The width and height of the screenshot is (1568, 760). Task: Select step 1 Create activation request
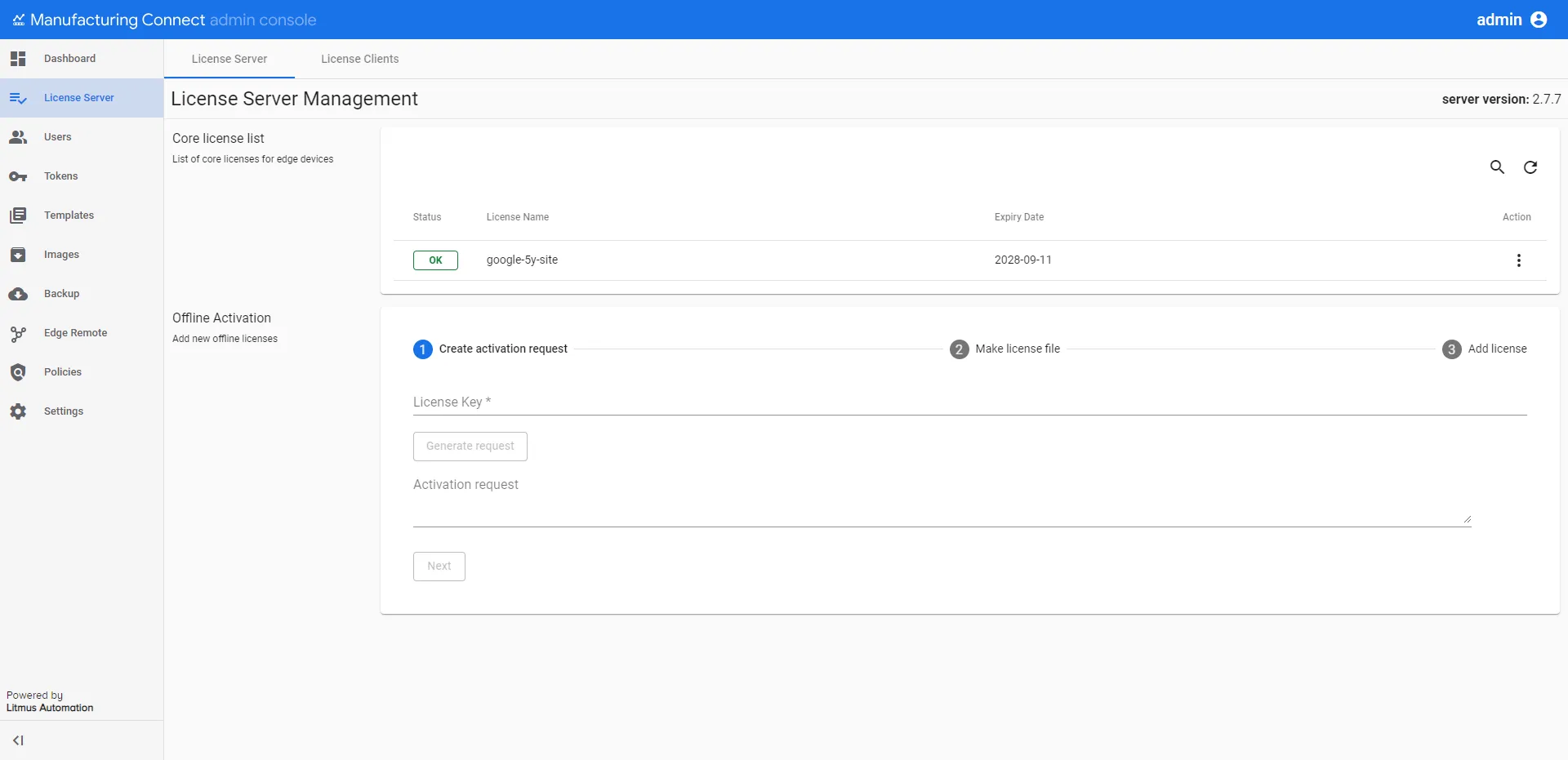[490, 349]
